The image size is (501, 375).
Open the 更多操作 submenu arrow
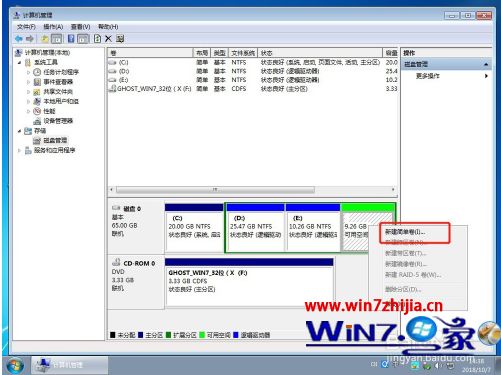tap(486, 76)
